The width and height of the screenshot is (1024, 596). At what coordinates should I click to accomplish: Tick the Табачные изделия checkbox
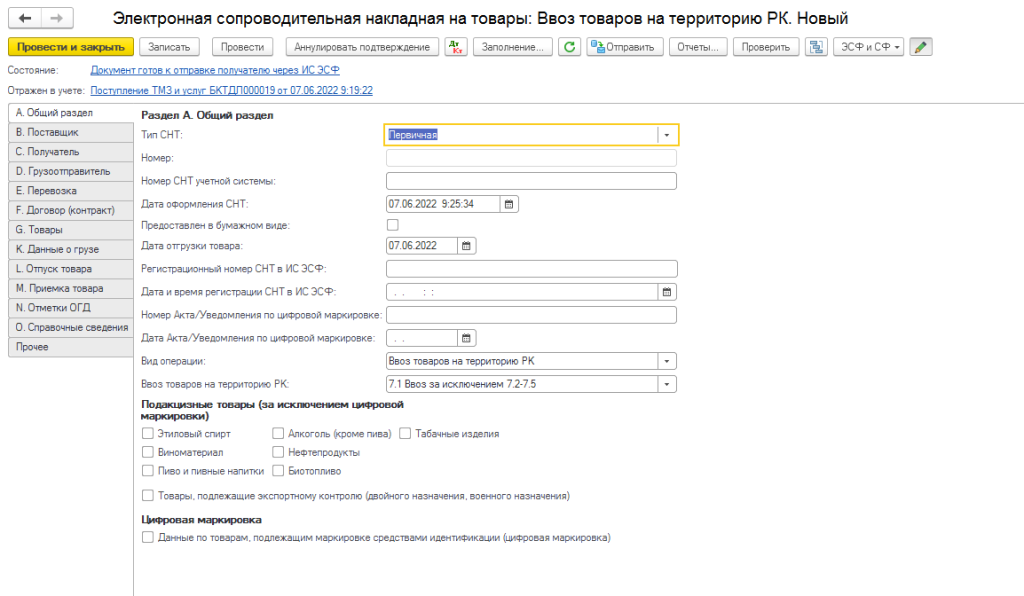[x=406, y=434]
